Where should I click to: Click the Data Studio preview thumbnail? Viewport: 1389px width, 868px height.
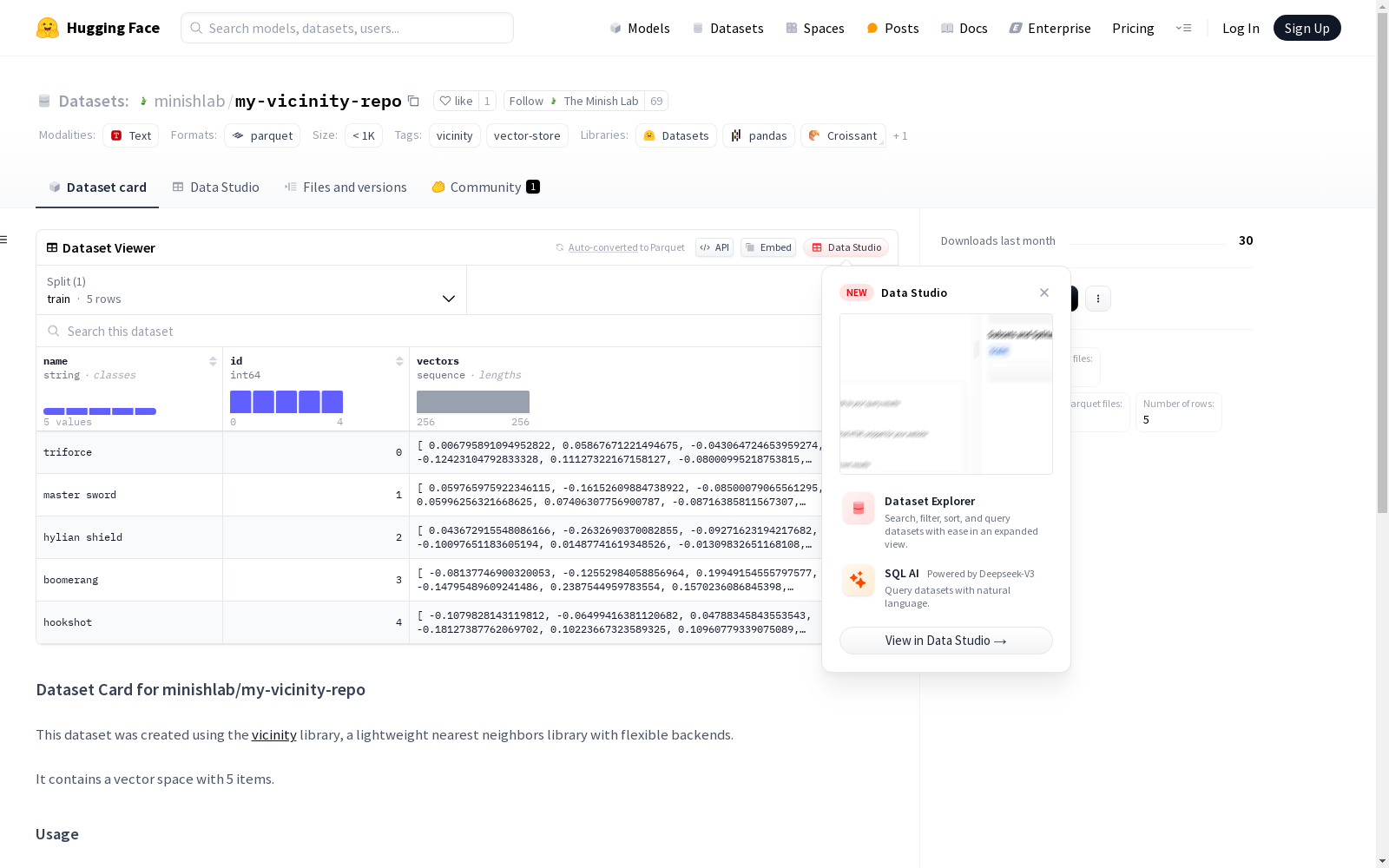(946, 394)
